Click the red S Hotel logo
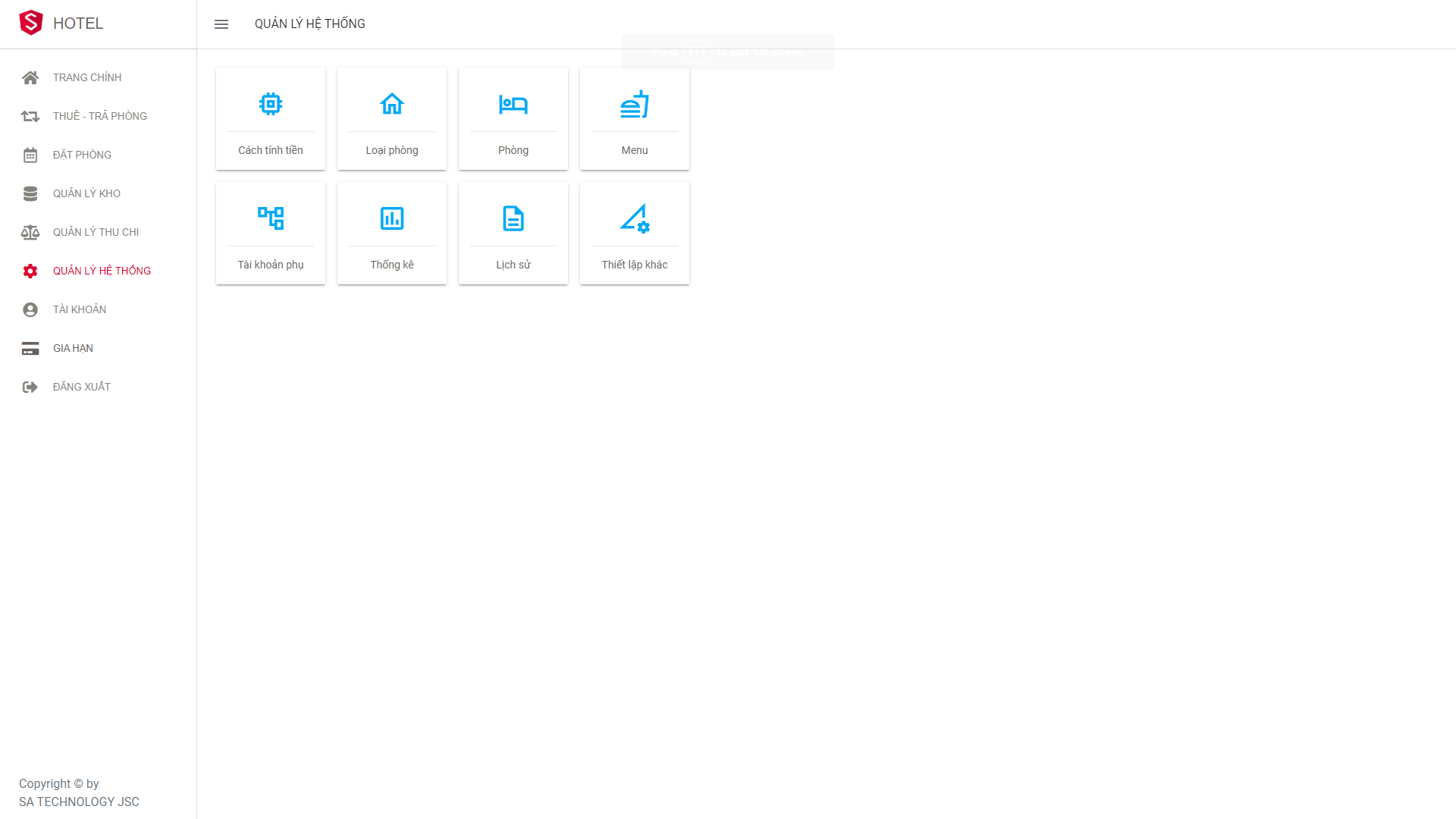 click(31, 23)
